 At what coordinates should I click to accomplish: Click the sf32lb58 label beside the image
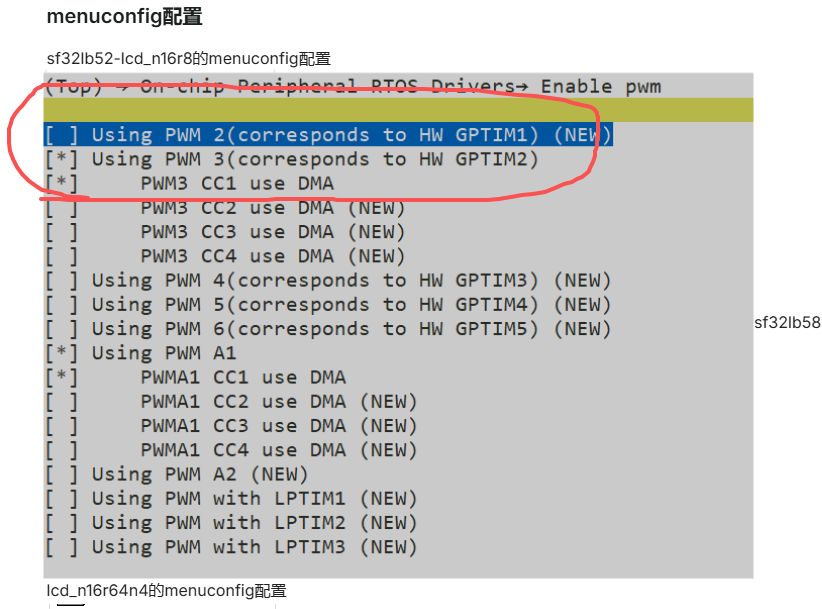pos(787,323)
